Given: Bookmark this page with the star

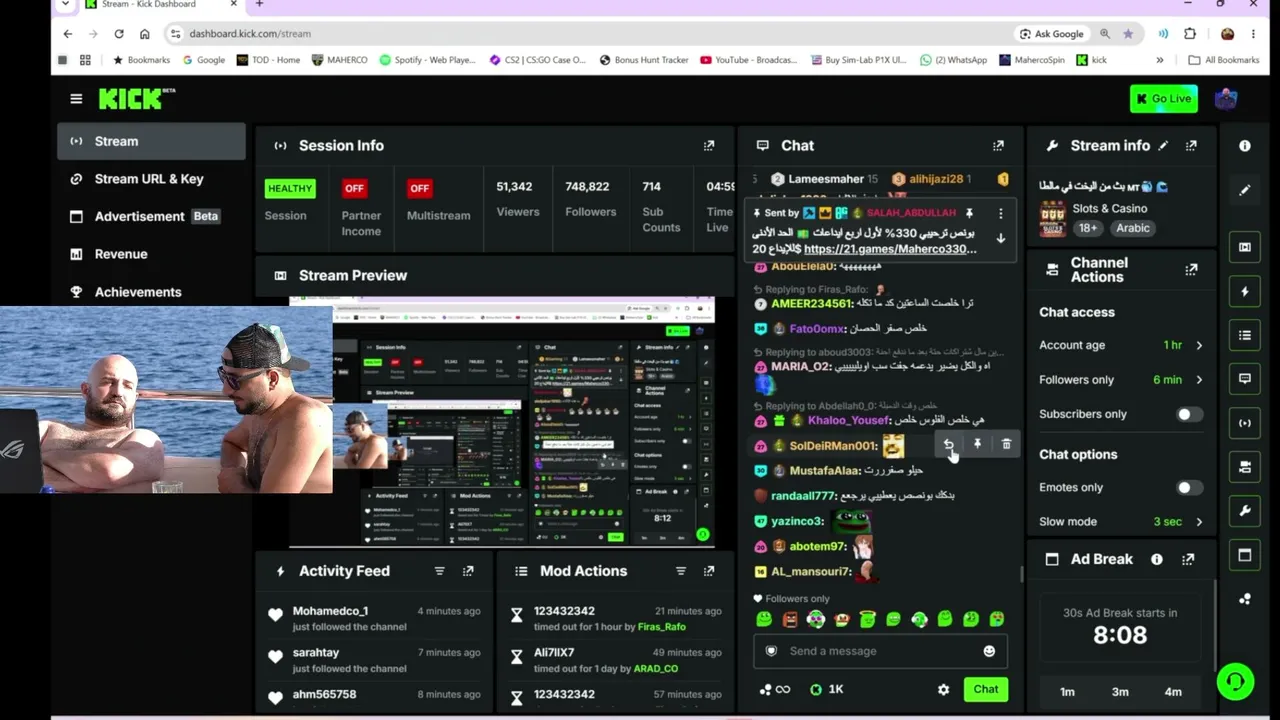Looking at the screenshot, I should (x=1128, y=34).
